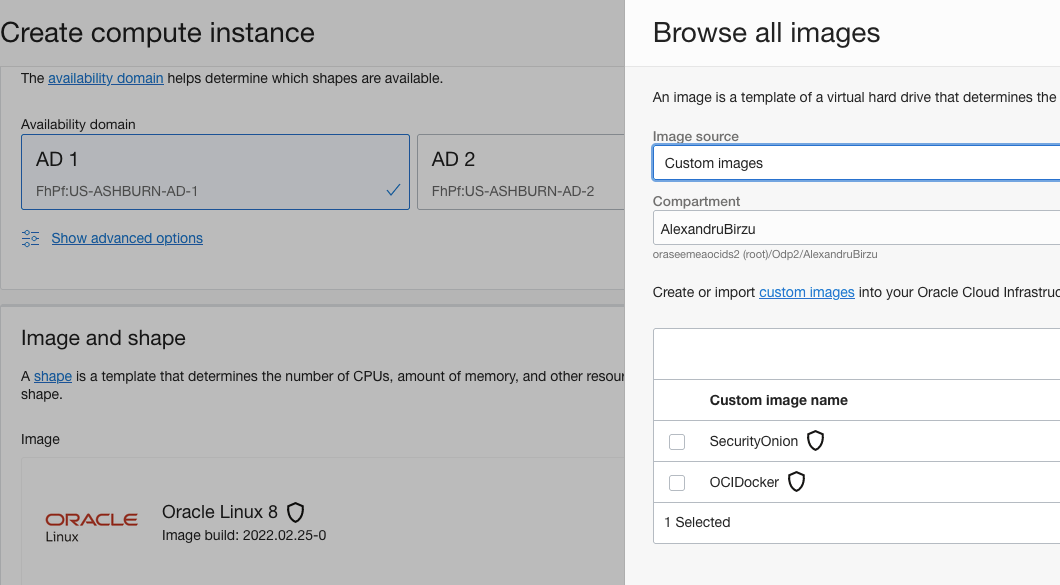
Task: Click the shield icon beside SecurityOnion
Action: [815, 441]
